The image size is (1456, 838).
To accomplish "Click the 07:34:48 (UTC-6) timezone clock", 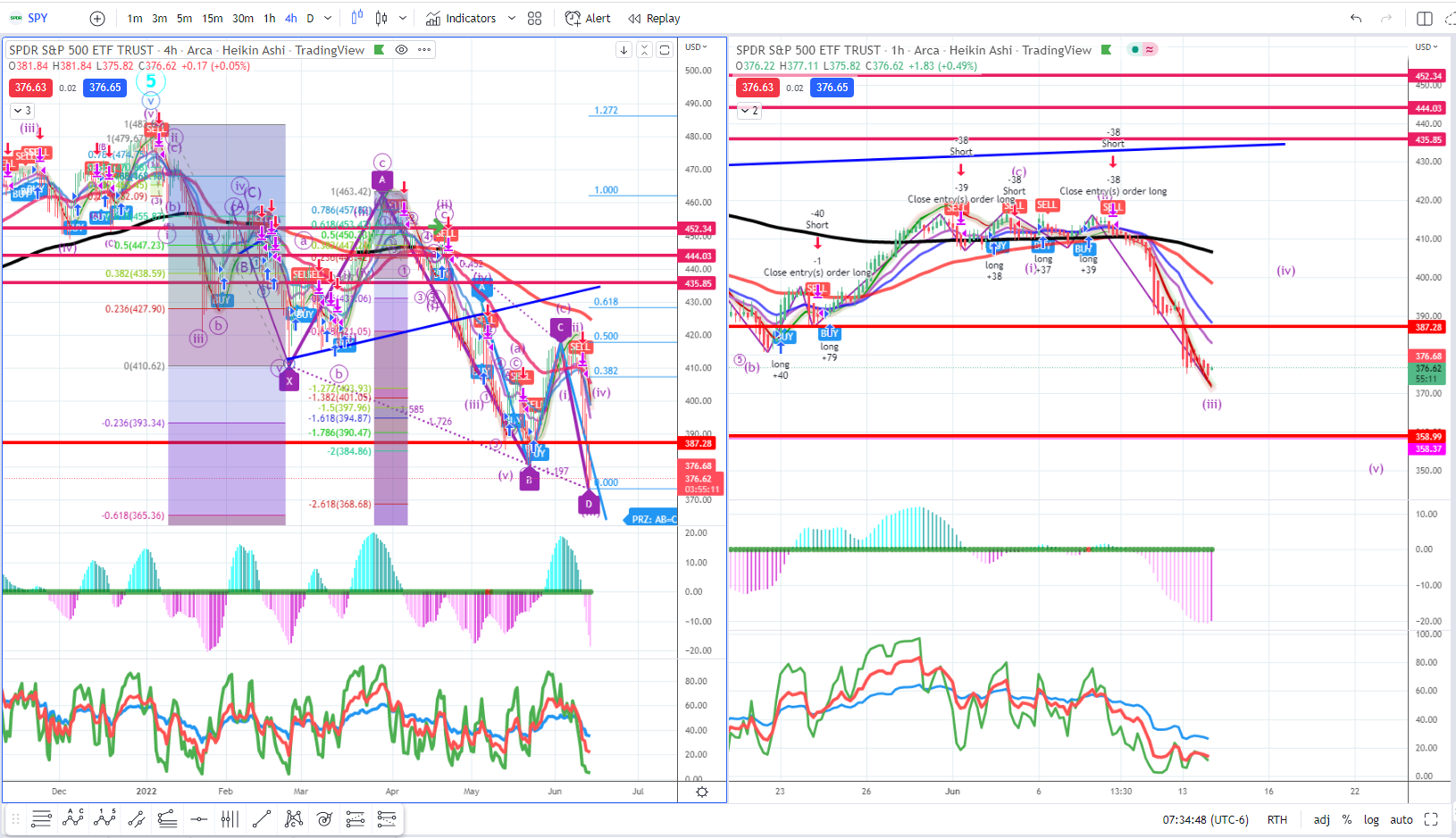I will click(x=1206, y=819).
